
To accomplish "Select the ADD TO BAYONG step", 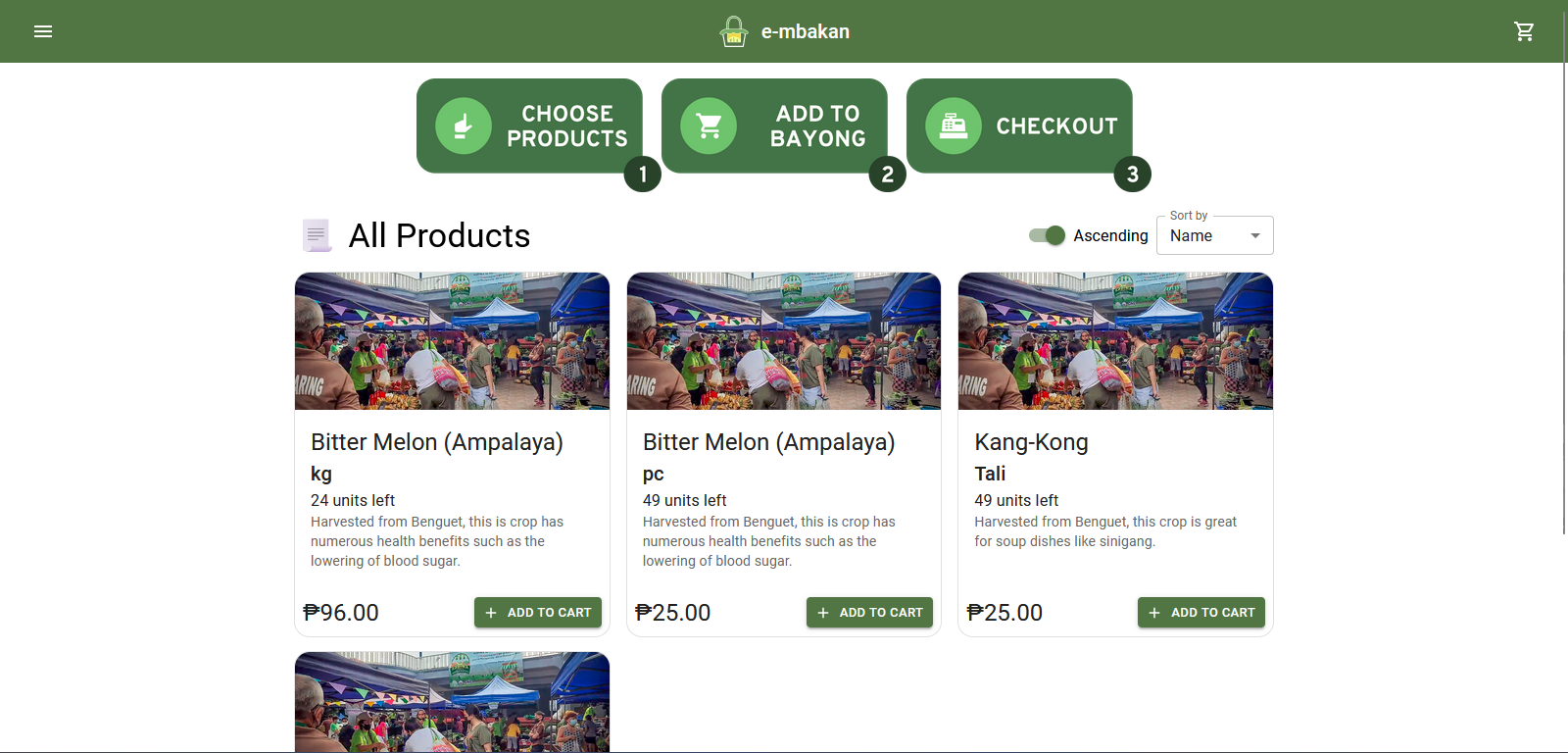I will pos(774,125).
